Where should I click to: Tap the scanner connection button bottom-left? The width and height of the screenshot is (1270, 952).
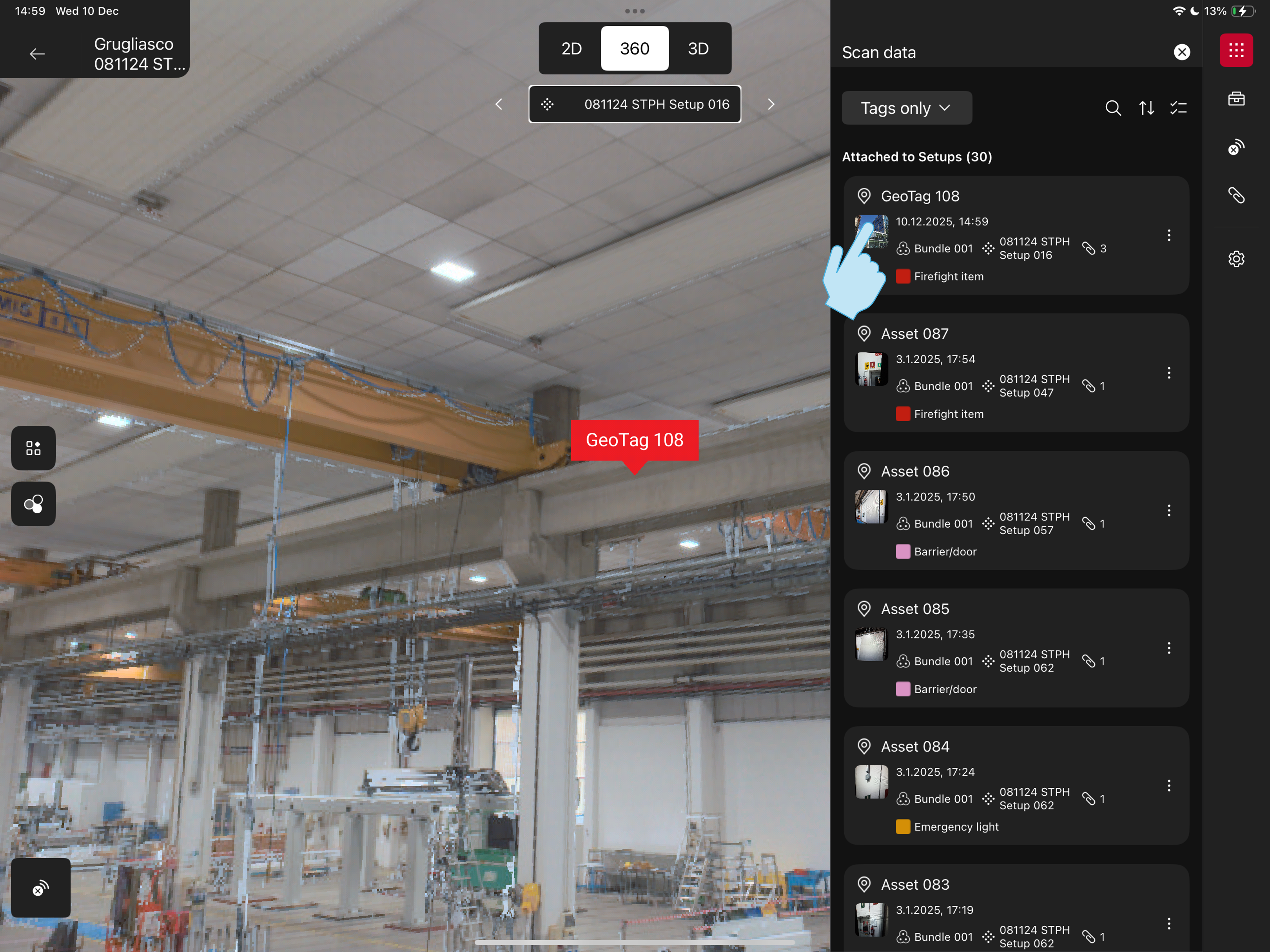tap(41, 888)
